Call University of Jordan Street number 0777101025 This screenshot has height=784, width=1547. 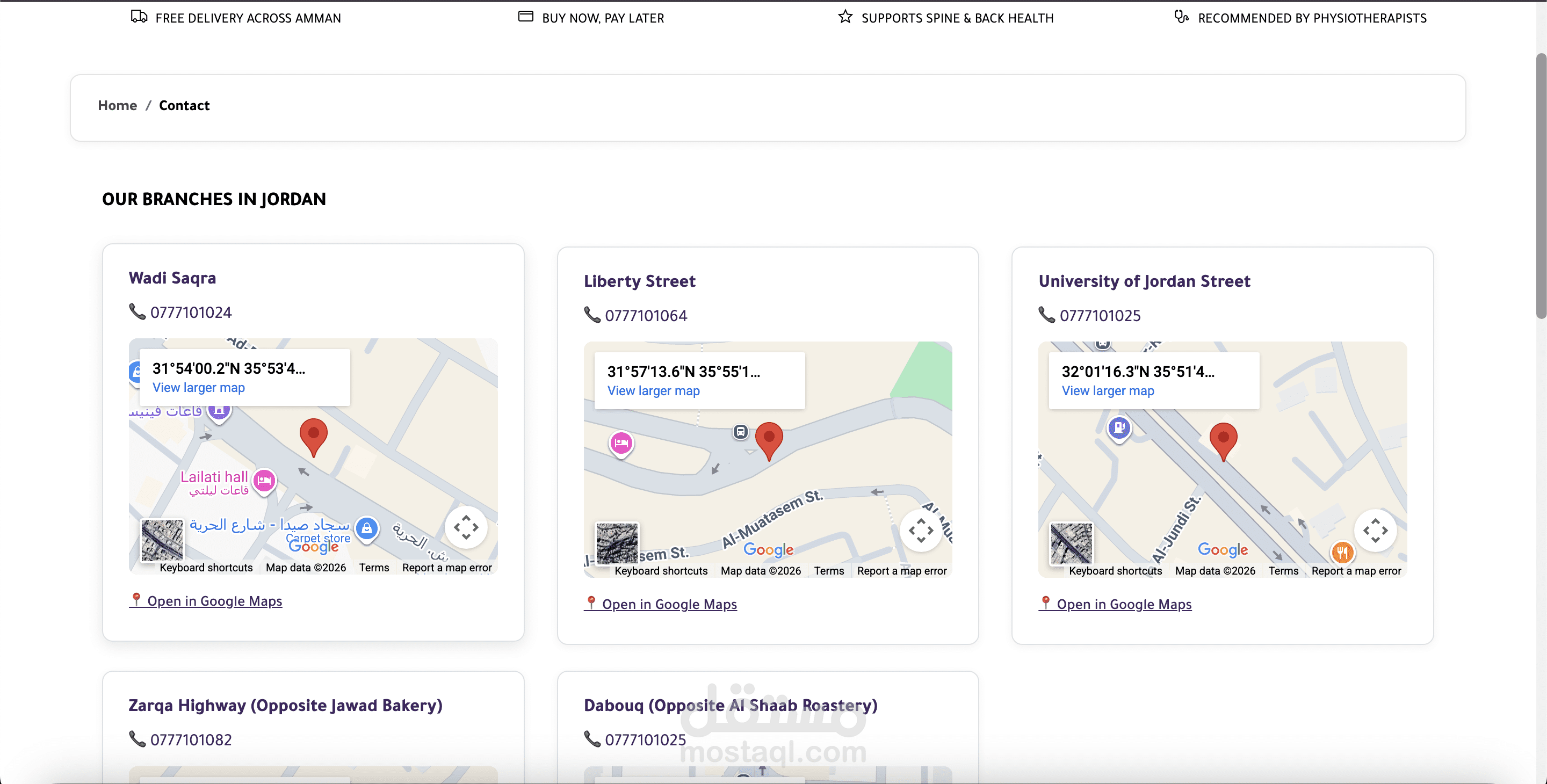click(1100, 316)
